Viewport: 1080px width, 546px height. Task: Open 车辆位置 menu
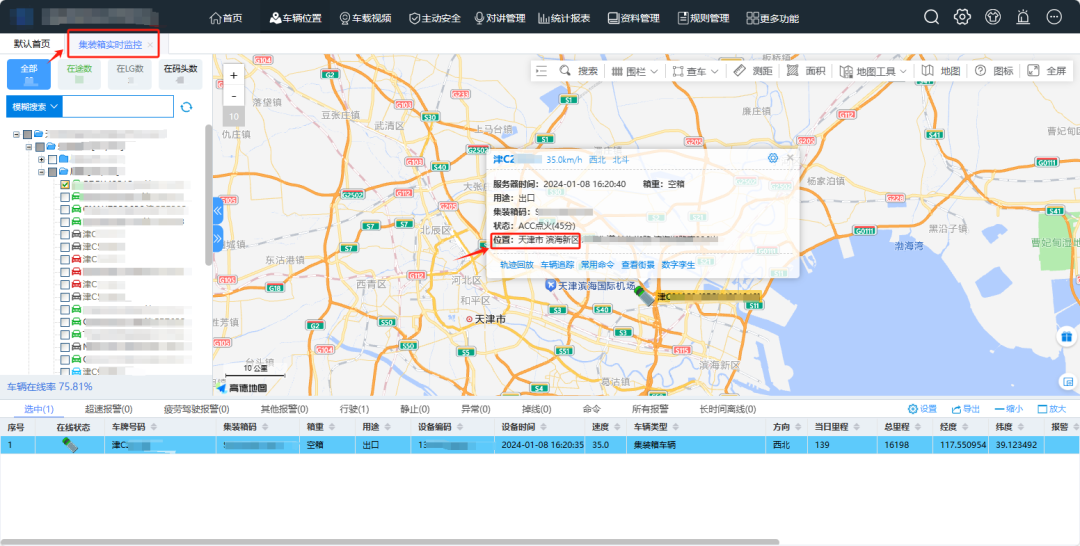[295, 18]
